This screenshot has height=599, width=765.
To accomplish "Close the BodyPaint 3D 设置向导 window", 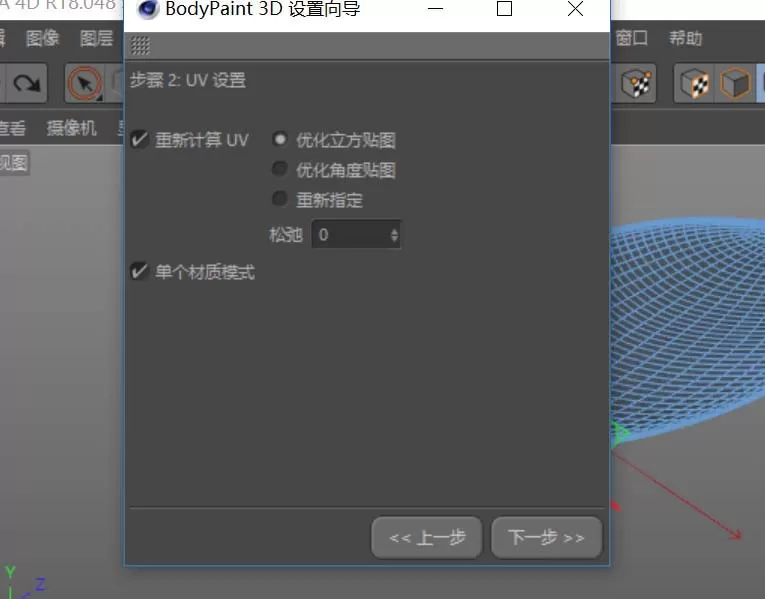I will [576, 9].
